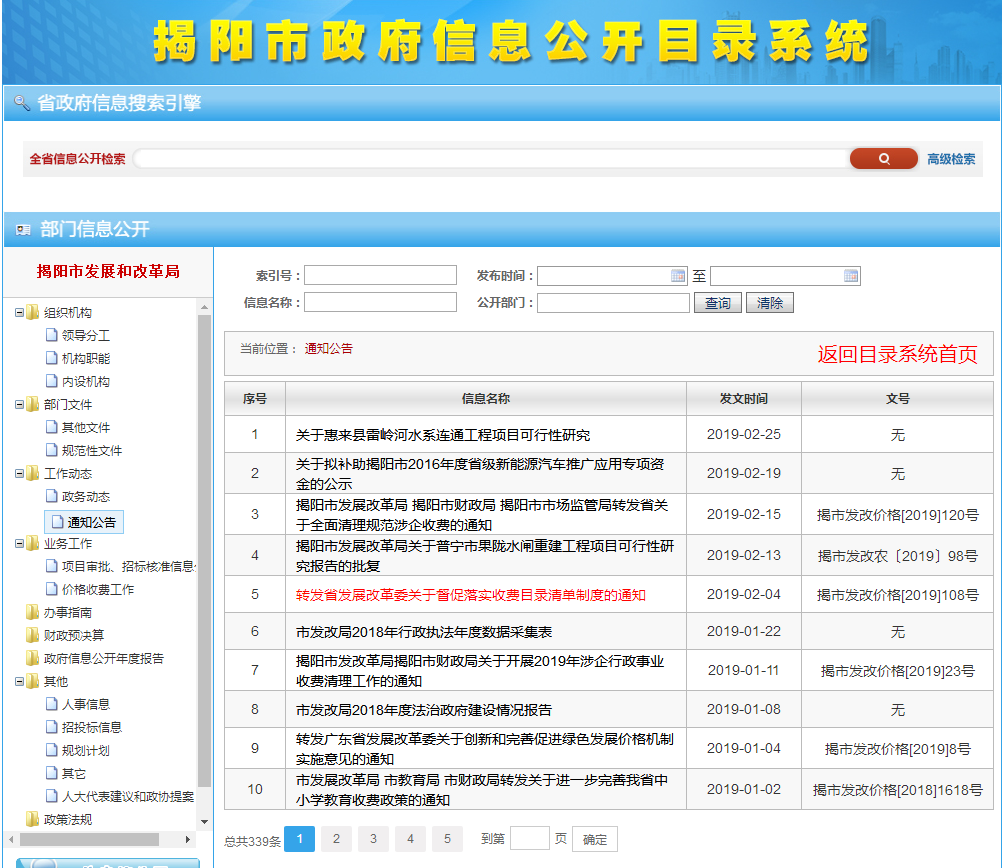This screenshot has height=868, width=1007.
Task: Click the red search magnifier button
Action: tap(883, 159)
